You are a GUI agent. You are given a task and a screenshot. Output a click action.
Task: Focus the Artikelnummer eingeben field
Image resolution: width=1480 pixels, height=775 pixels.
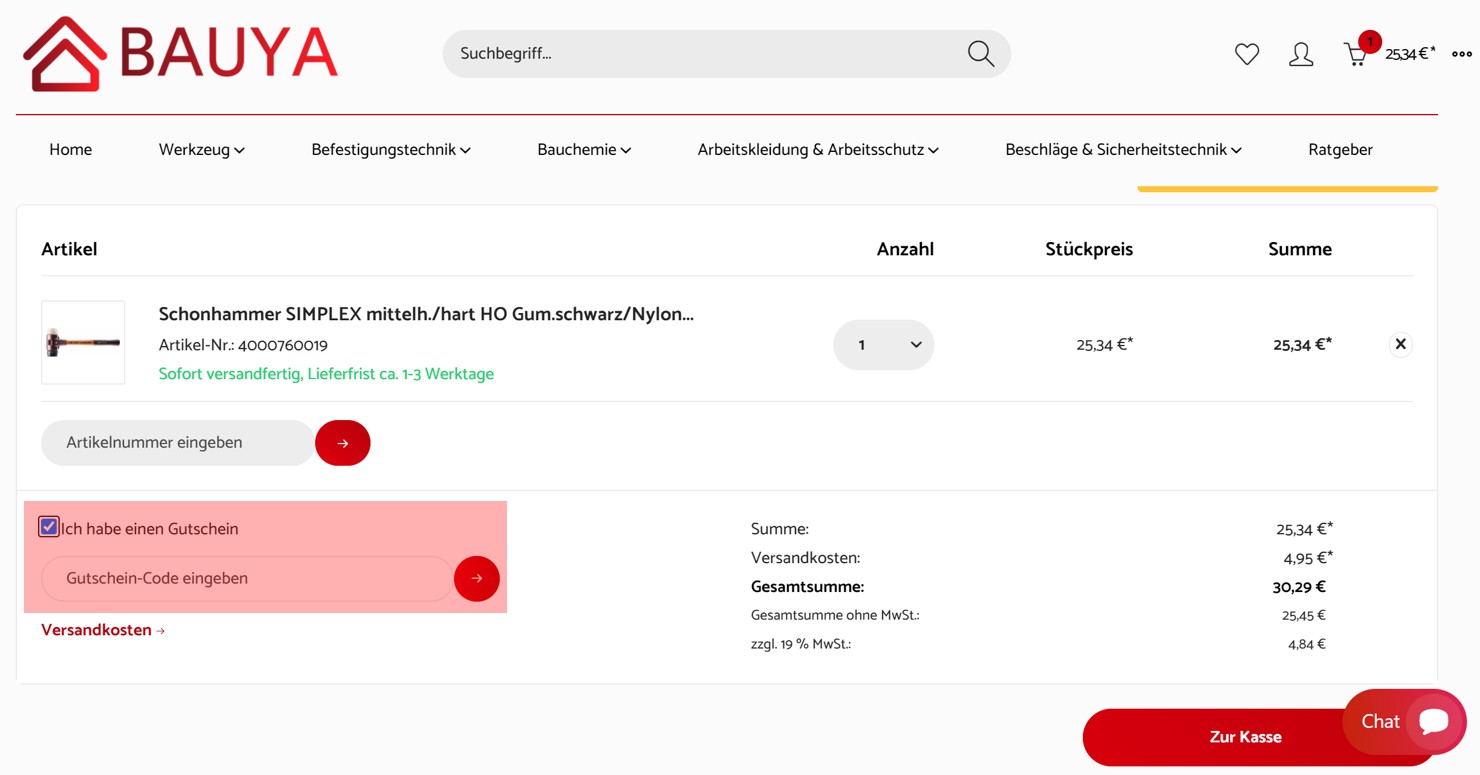(178, 443)
